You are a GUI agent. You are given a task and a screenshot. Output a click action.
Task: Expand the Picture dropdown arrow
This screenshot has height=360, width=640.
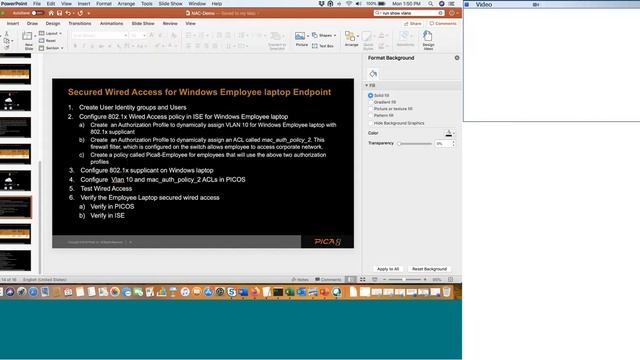[x=308, y=36]
